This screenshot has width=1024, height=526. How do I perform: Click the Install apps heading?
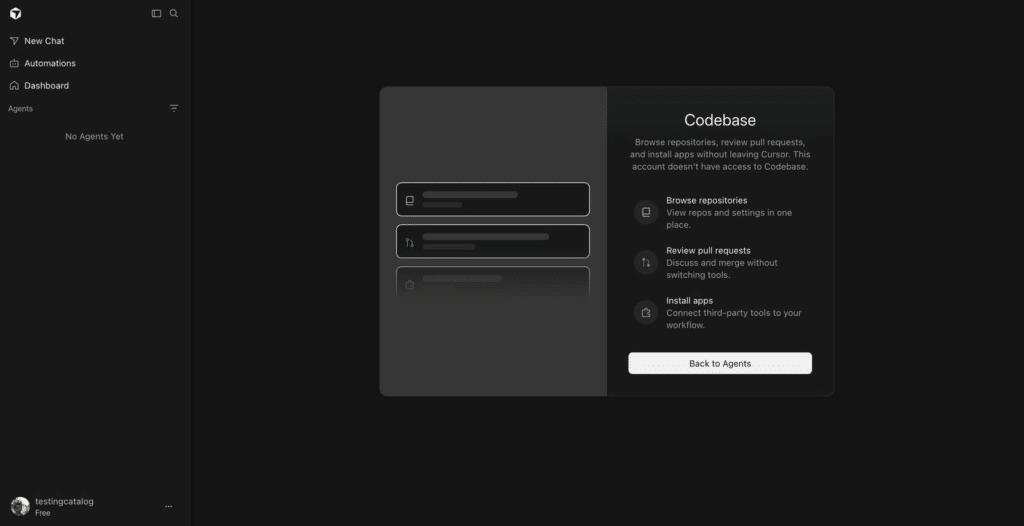690,301
